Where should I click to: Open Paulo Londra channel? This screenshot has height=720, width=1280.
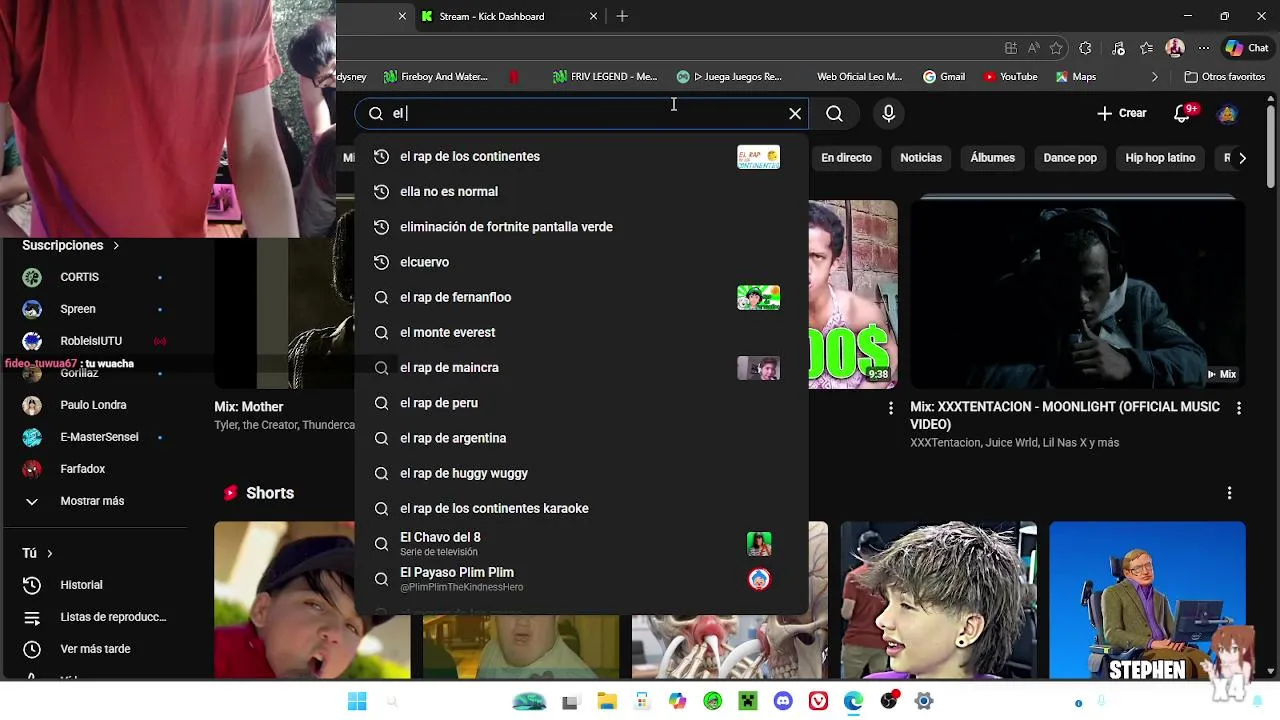(94, 405)
